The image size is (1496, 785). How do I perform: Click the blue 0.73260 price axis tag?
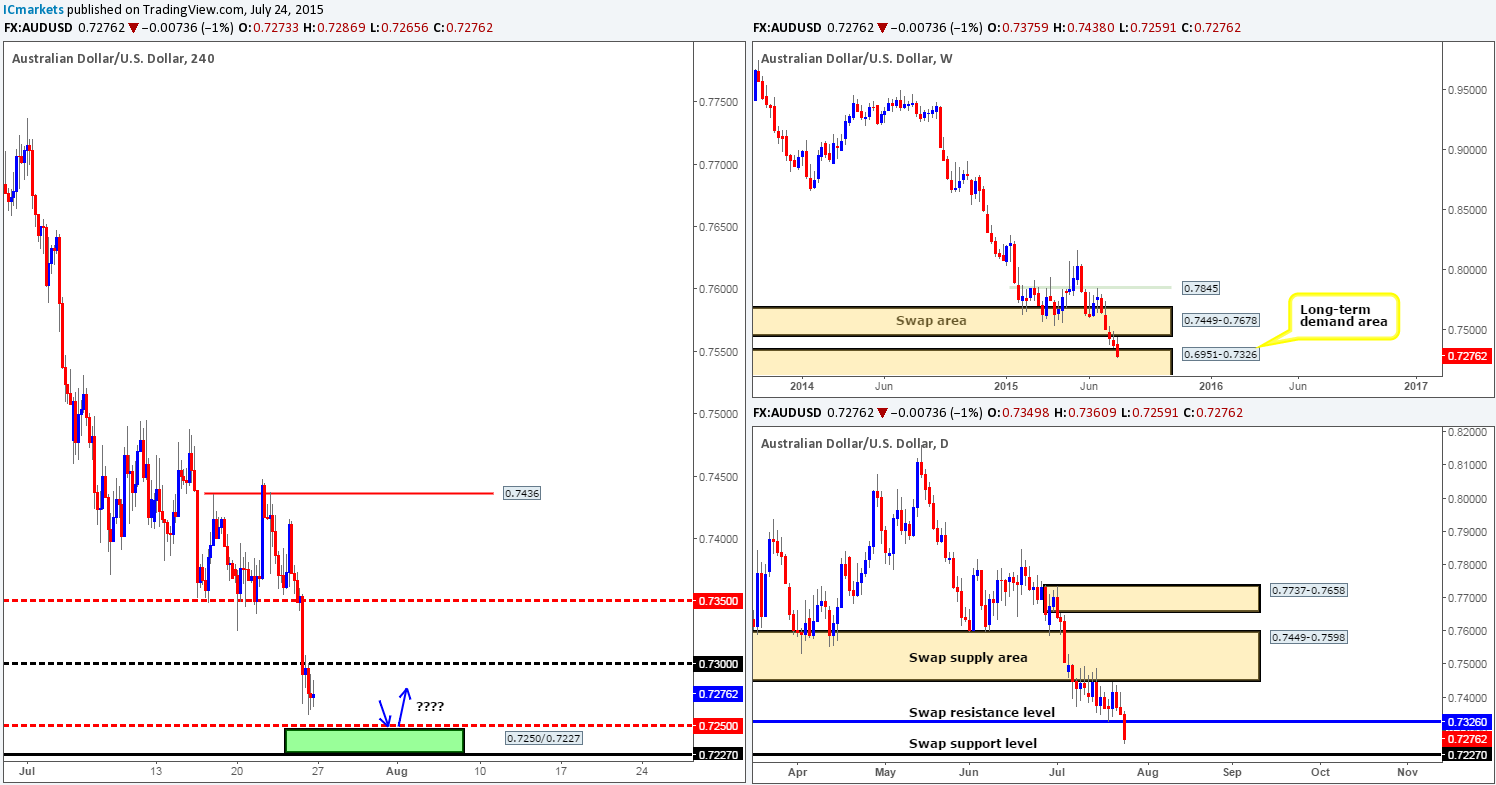1467,721
